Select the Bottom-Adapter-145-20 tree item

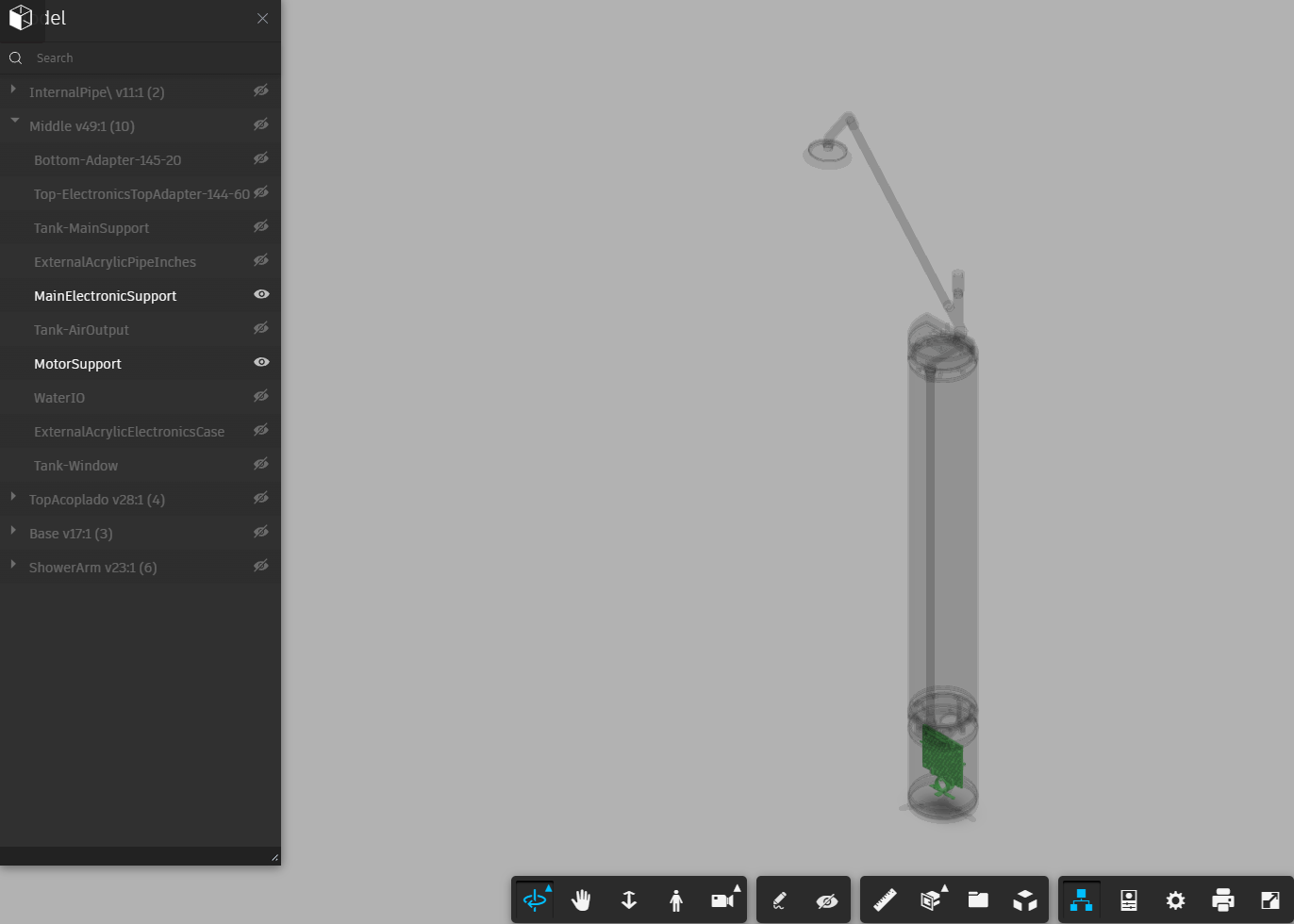click(108, 160)
